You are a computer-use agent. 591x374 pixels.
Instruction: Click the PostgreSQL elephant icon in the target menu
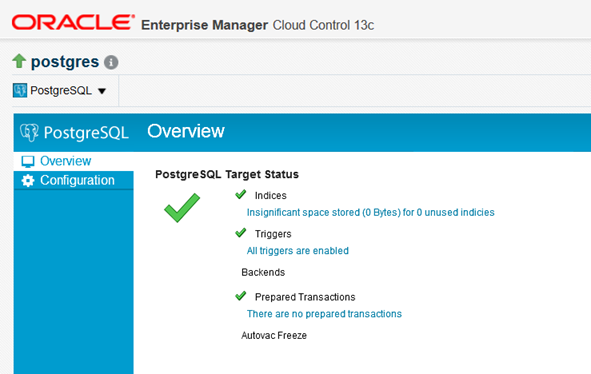pos(20,90)
